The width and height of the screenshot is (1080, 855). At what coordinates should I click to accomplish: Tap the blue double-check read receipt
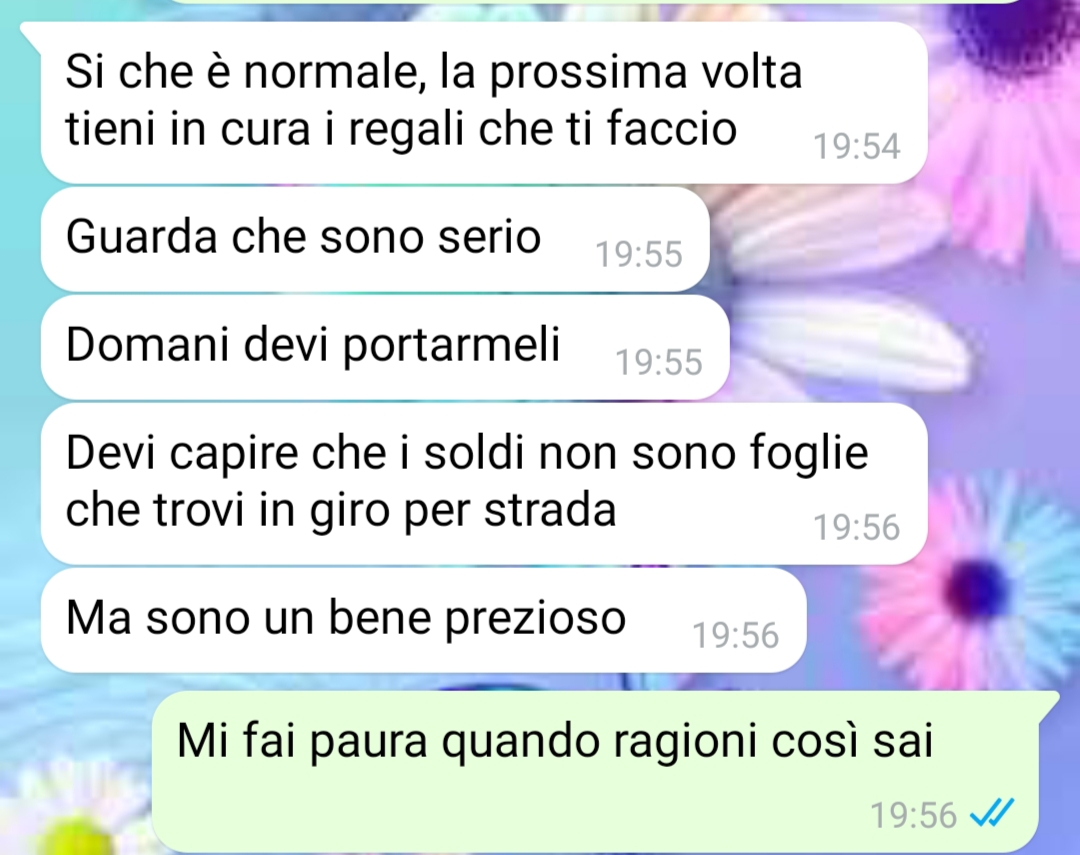(992, 813)
